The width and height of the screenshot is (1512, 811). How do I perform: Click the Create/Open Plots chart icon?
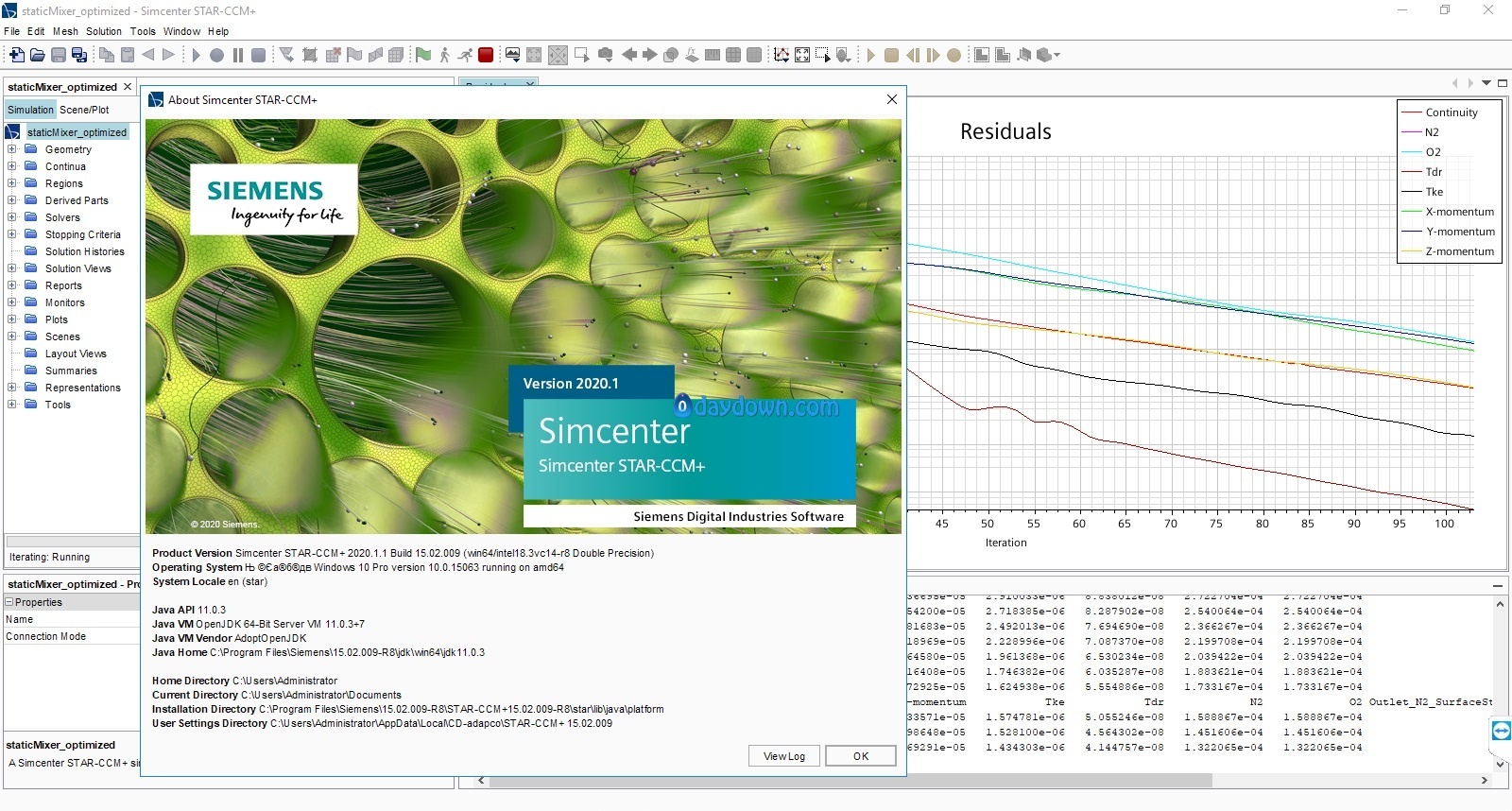pos(782,55)
